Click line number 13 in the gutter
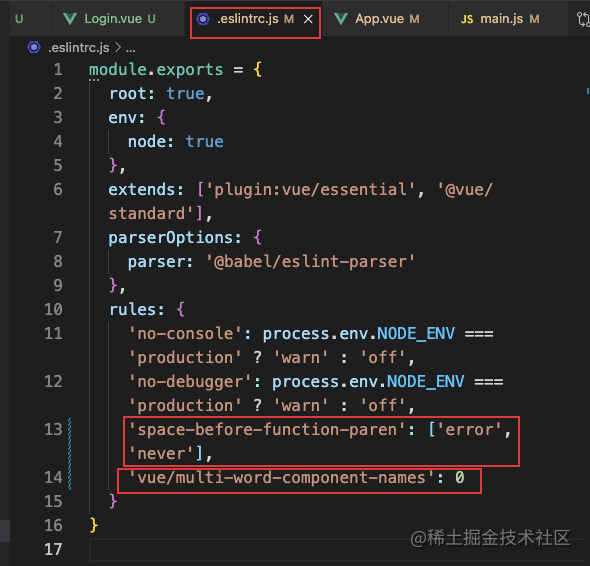The height and width of the screenshot is (566, 590). (x=53, y=429)
